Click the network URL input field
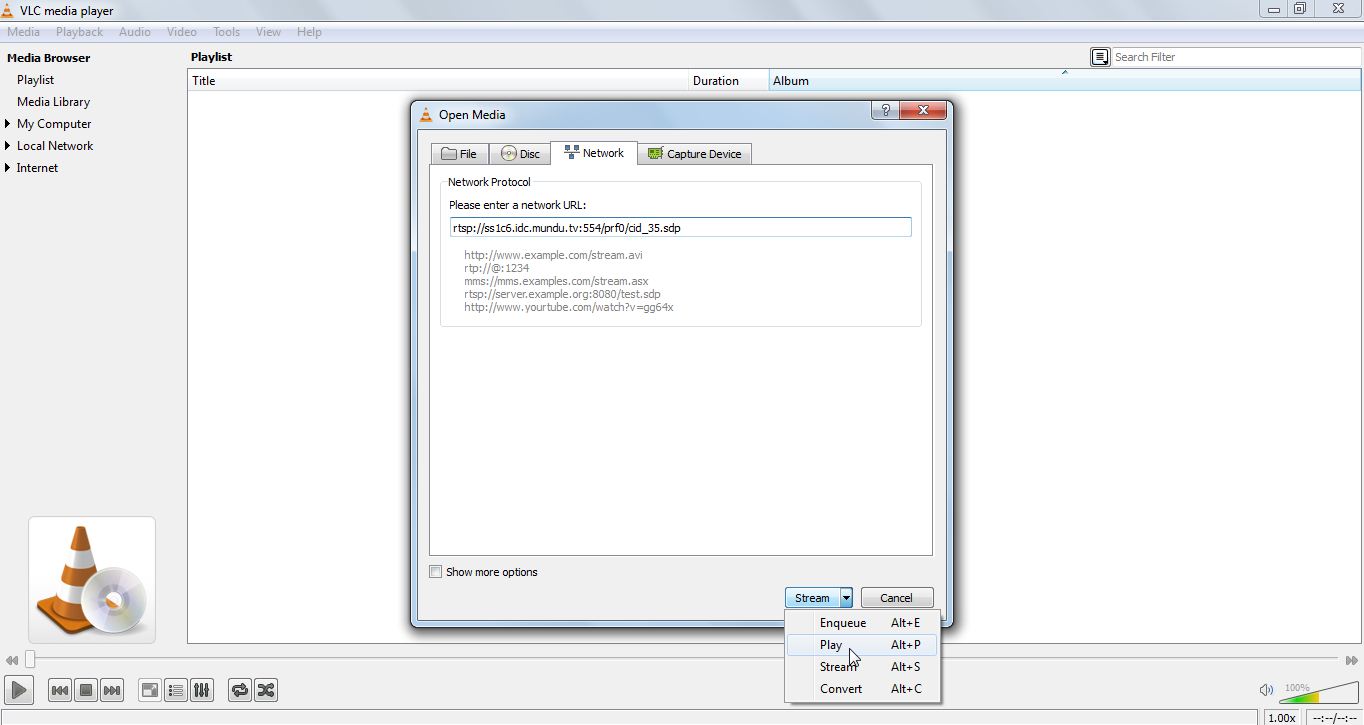Image resolution: width=1364 pixels, height=725 pixels. pyautogui.click(x=680, y=228)
